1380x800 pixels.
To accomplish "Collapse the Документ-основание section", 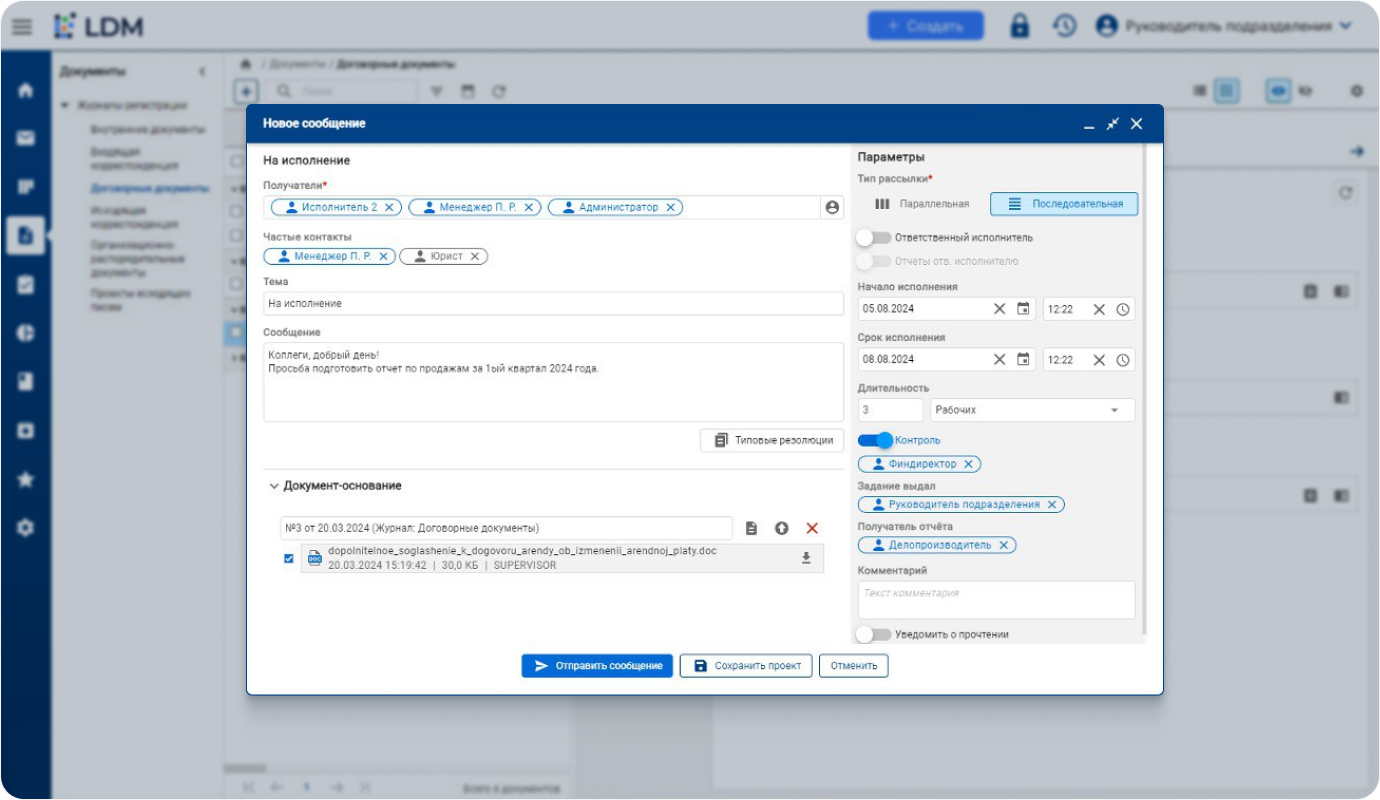I will (x=275, y=486).
